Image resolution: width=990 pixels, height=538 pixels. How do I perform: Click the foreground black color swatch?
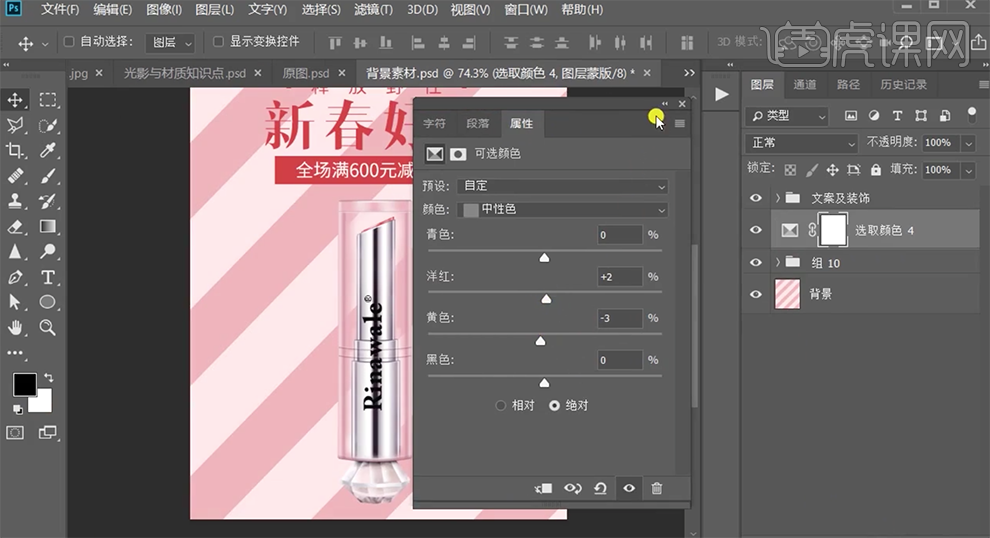coord(25,385)
